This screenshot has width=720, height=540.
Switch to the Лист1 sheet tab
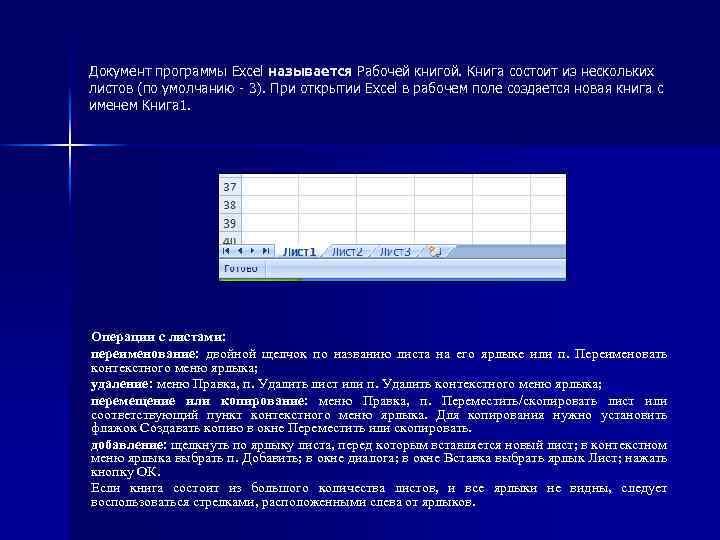click(x=299, y=252)
